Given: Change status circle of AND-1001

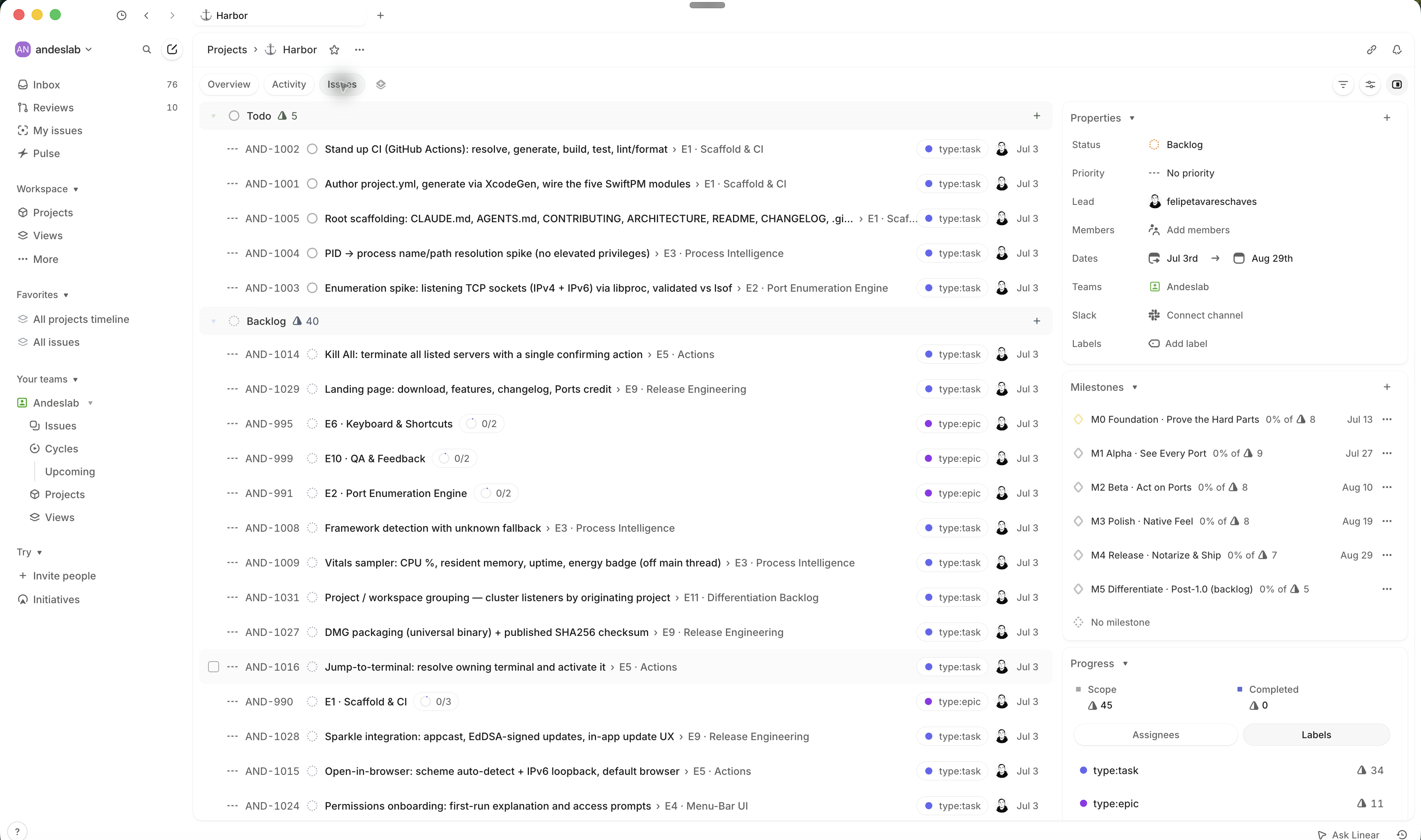Looking at the screenshot, I should (312, 184).
